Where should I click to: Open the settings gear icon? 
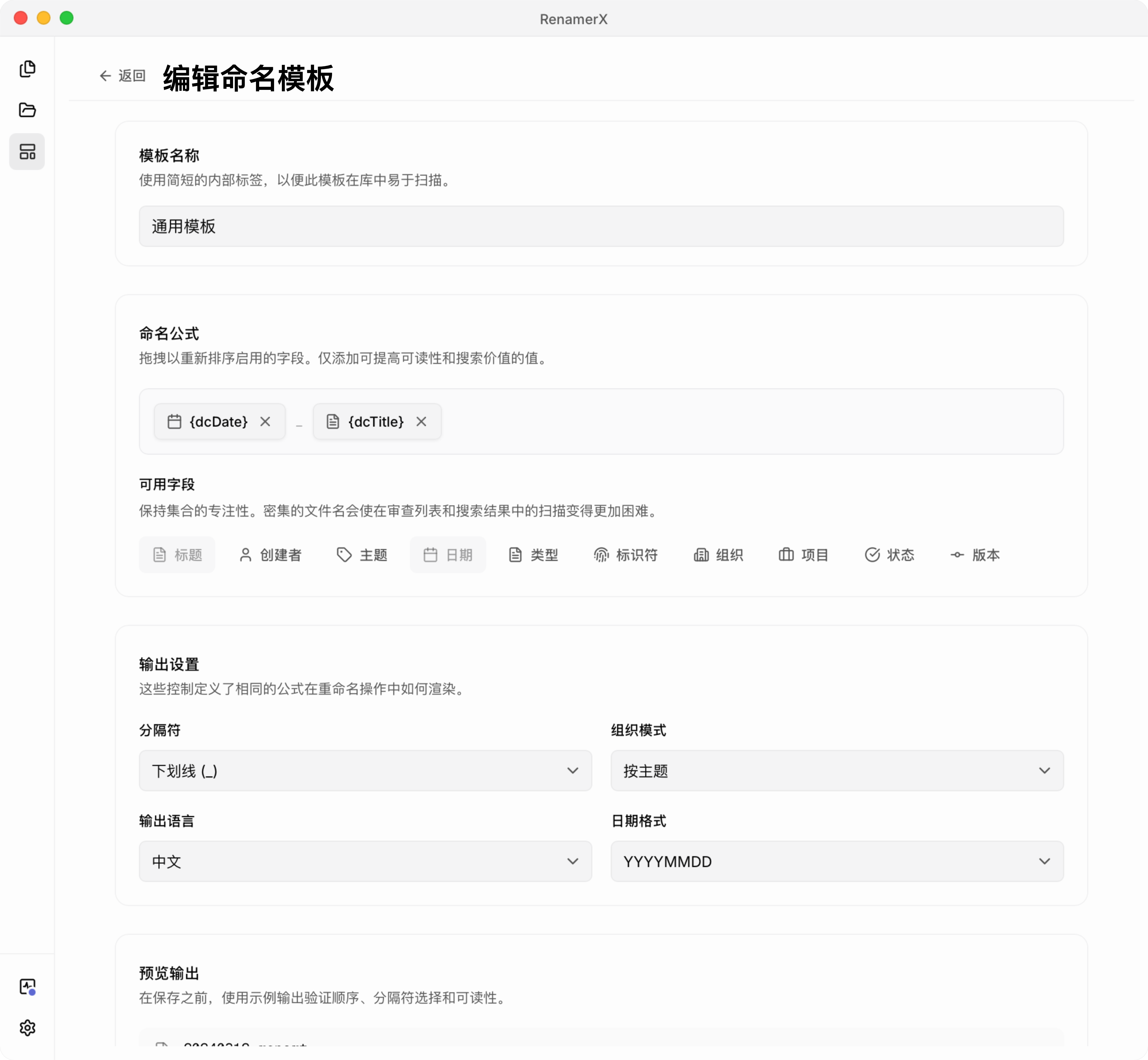(x=27, y=1027)
